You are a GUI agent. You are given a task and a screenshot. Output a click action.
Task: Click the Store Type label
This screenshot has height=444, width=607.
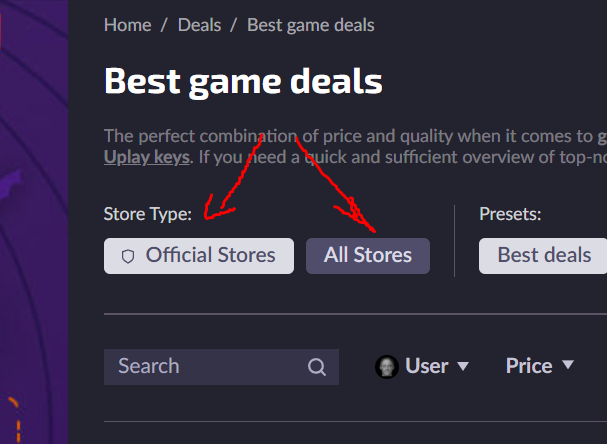pos(147,213)
